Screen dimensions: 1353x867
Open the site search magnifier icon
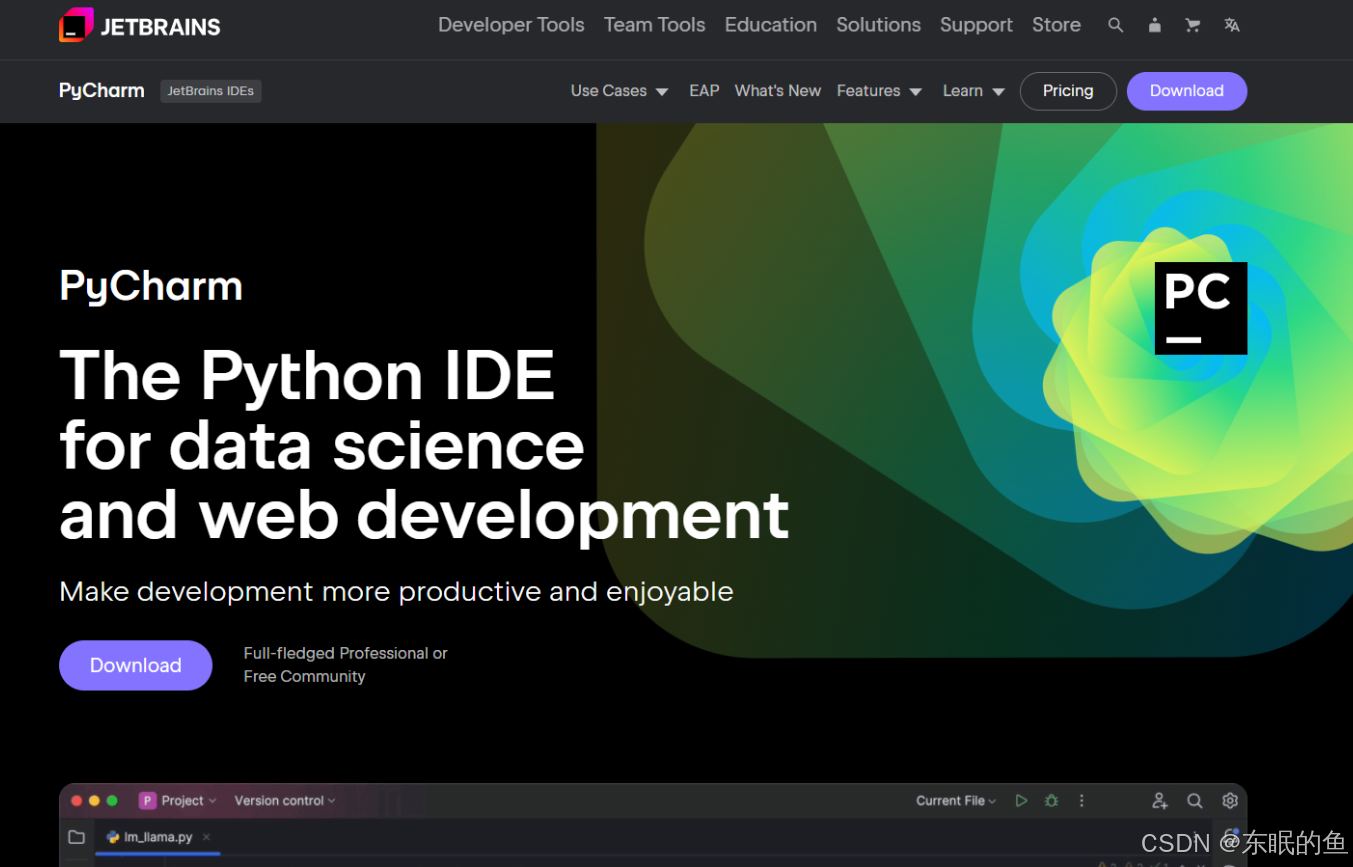tap(1115, 26)
